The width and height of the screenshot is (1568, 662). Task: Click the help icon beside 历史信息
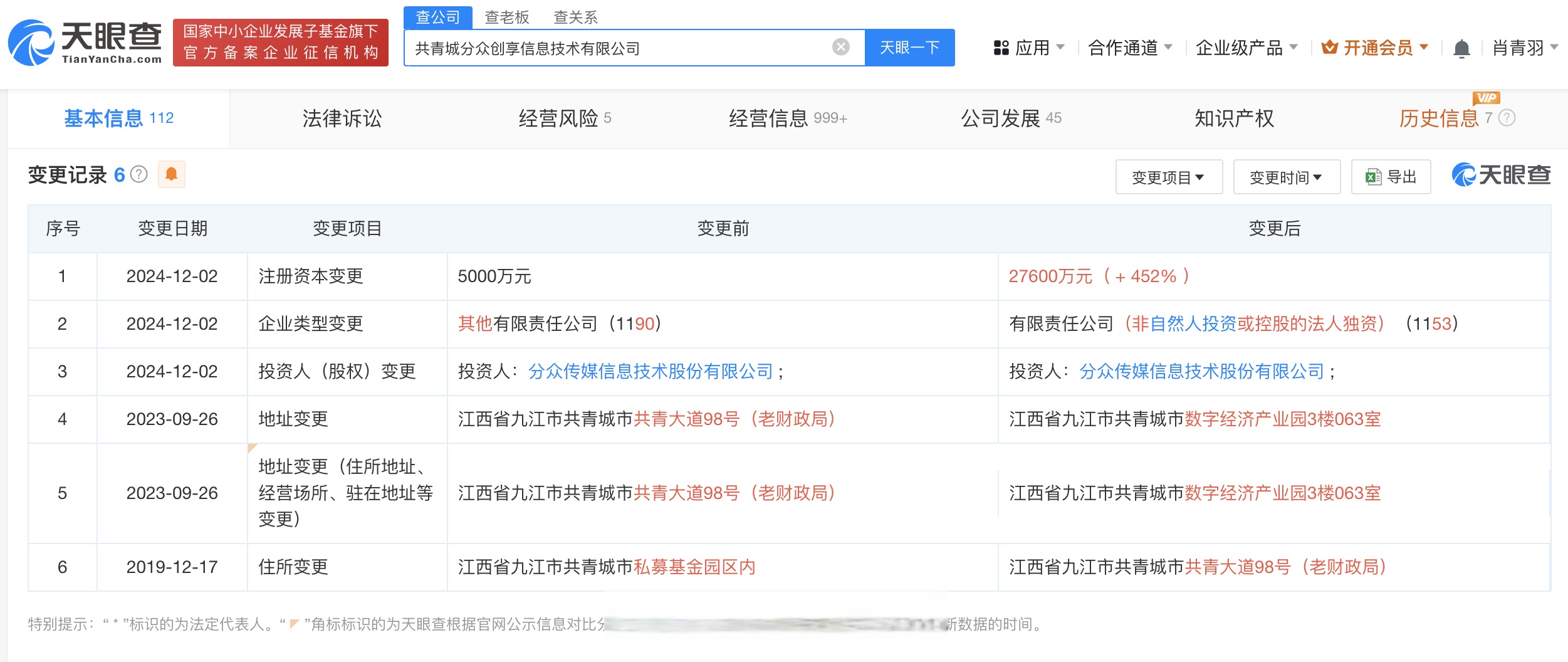click(1507, 118)
